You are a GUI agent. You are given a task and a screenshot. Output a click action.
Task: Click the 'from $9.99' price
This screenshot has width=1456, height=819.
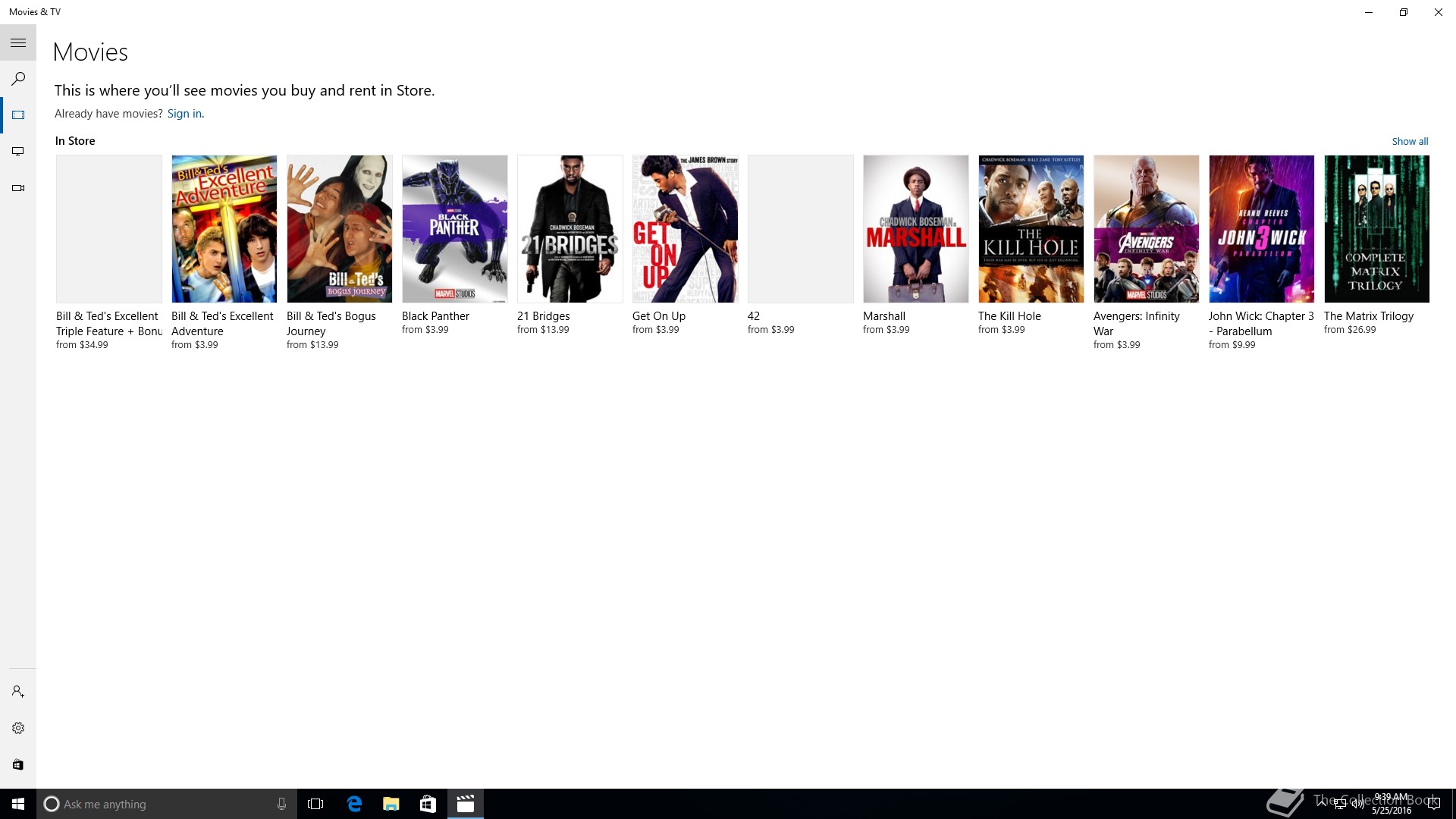(1232, 345)
